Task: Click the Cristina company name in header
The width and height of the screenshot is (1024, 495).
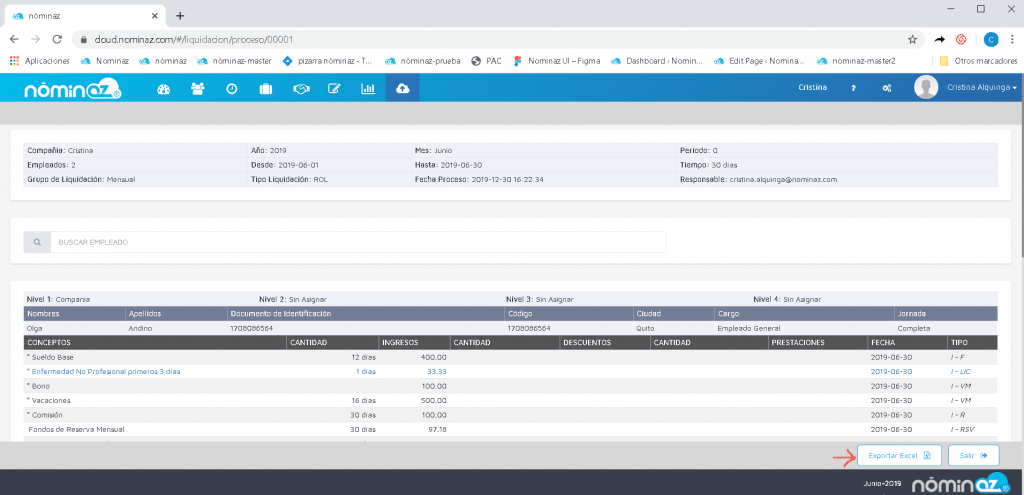Action: 812,88
